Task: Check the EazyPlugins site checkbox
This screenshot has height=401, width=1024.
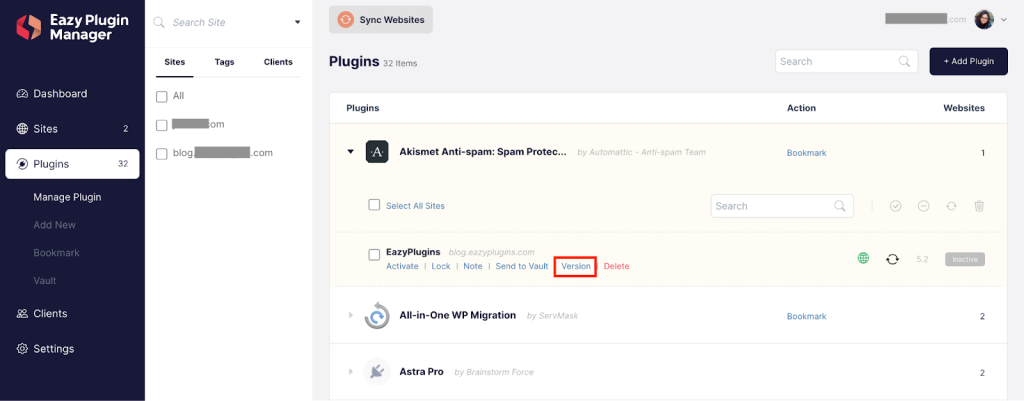Action: pyautogui.click(x=374, y=254)
